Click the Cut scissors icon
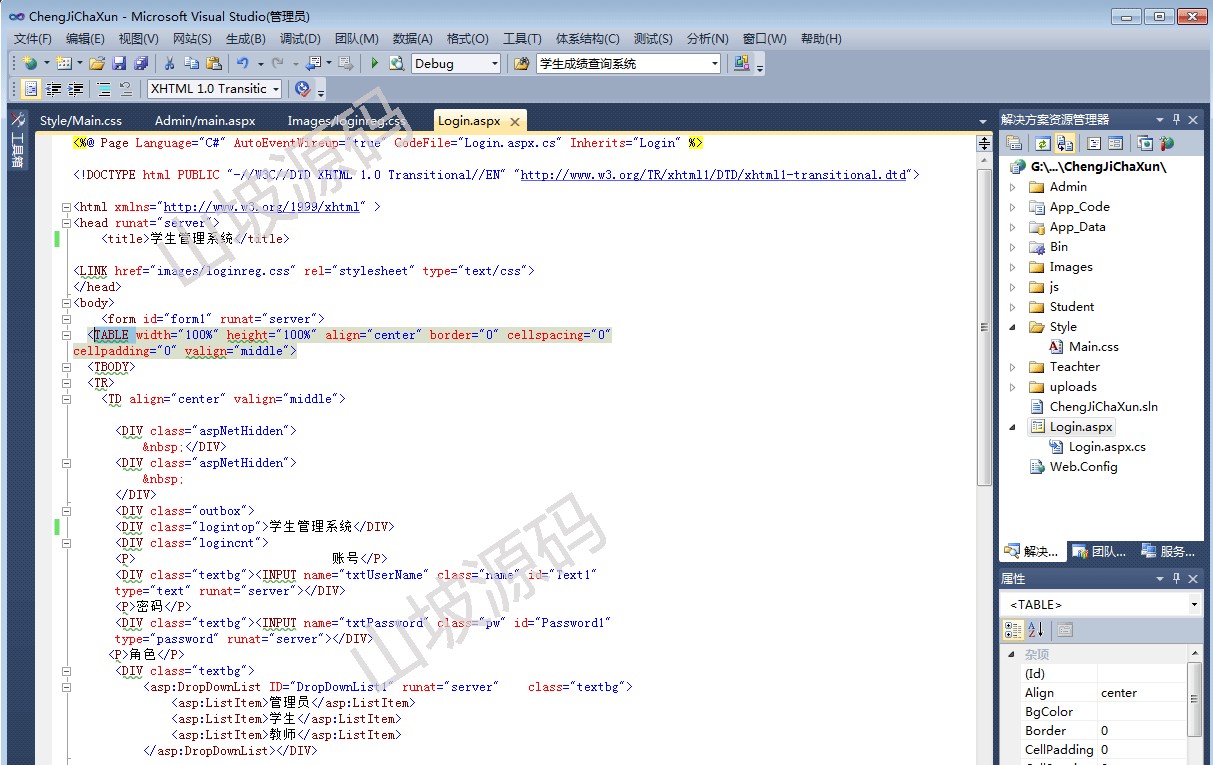This screenshot has height=765, width=1213. [170, 63]
